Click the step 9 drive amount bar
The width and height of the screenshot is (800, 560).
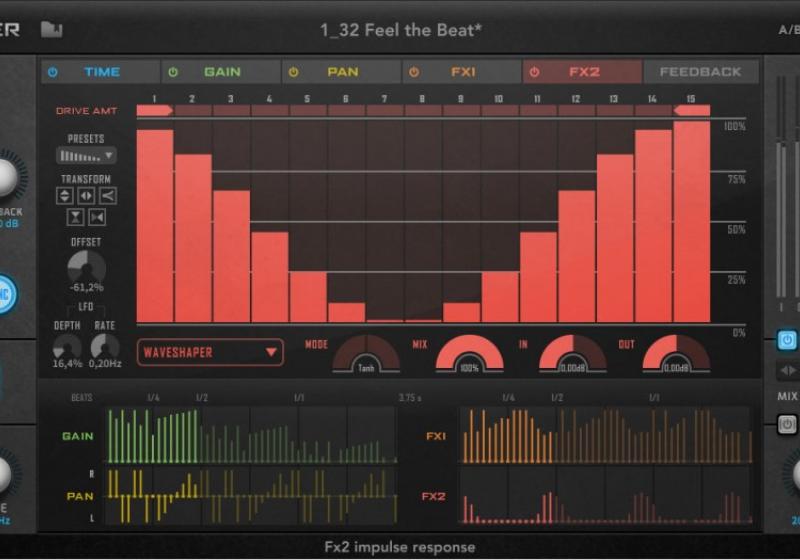click(x=461, y=313)
